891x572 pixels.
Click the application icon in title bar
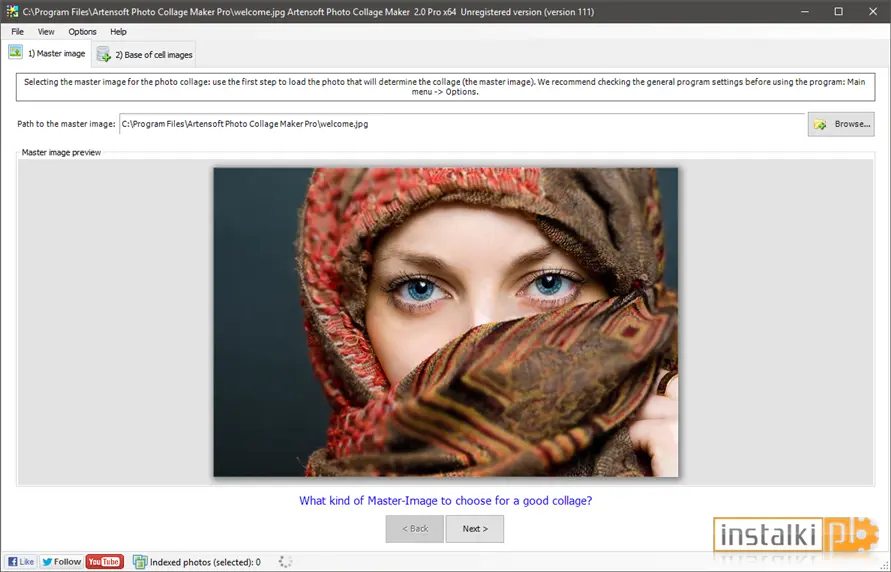[x=12, y=11]
